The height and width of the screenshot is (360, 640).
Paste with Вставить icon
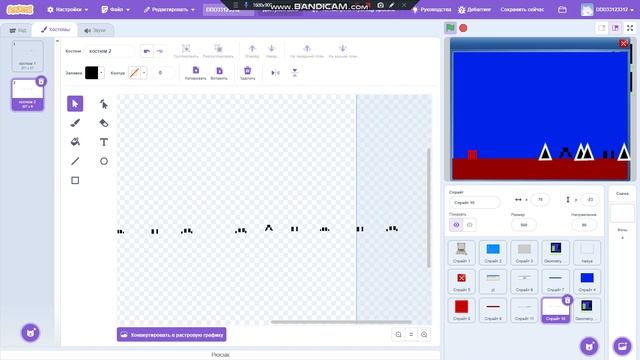(219, 73)
